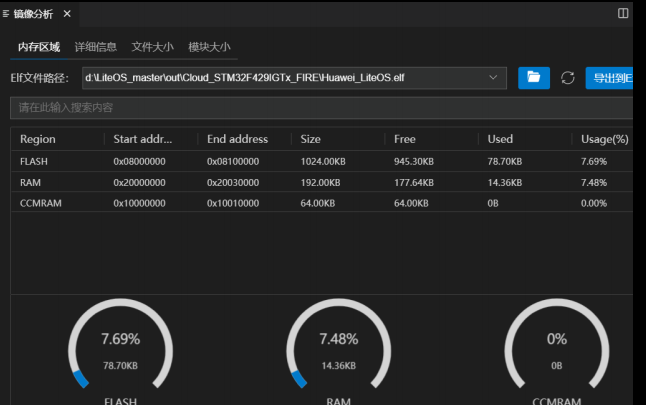Select the RAM row name cell

click(30, 183)
